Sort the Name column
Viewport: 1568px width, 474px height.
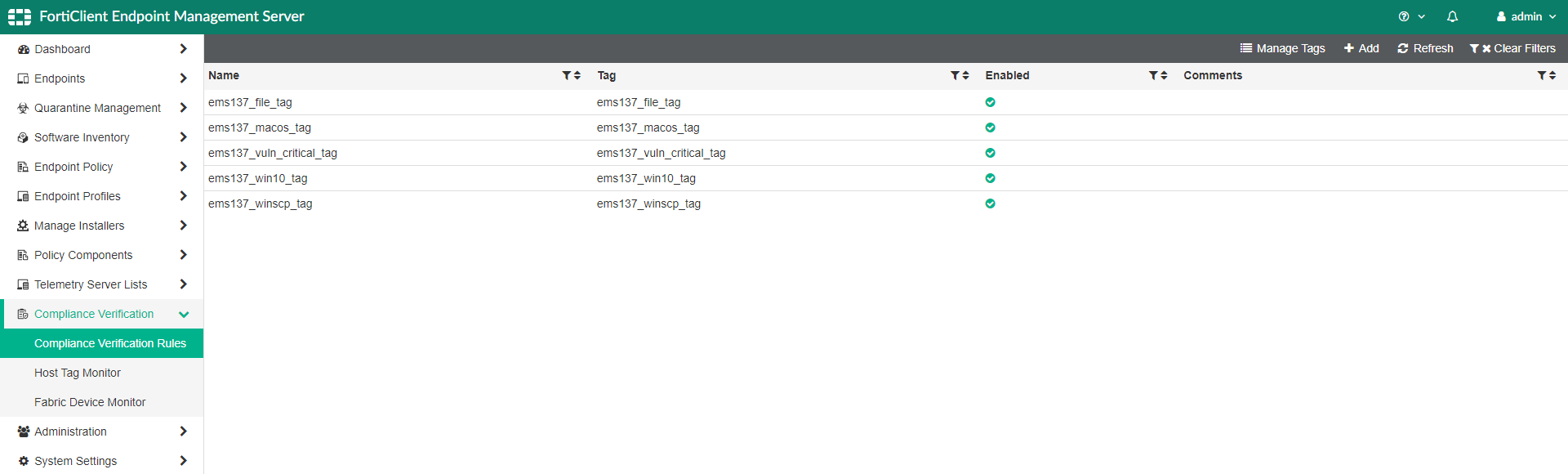[577, 75]
